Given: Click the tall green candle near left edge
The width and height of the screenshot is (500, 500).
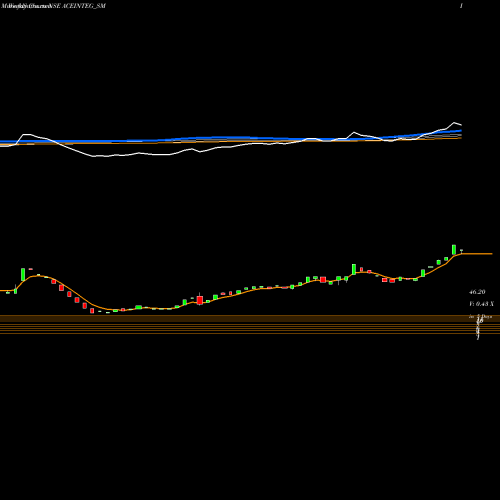Looking at the screenshot, I should pos(23,274).
